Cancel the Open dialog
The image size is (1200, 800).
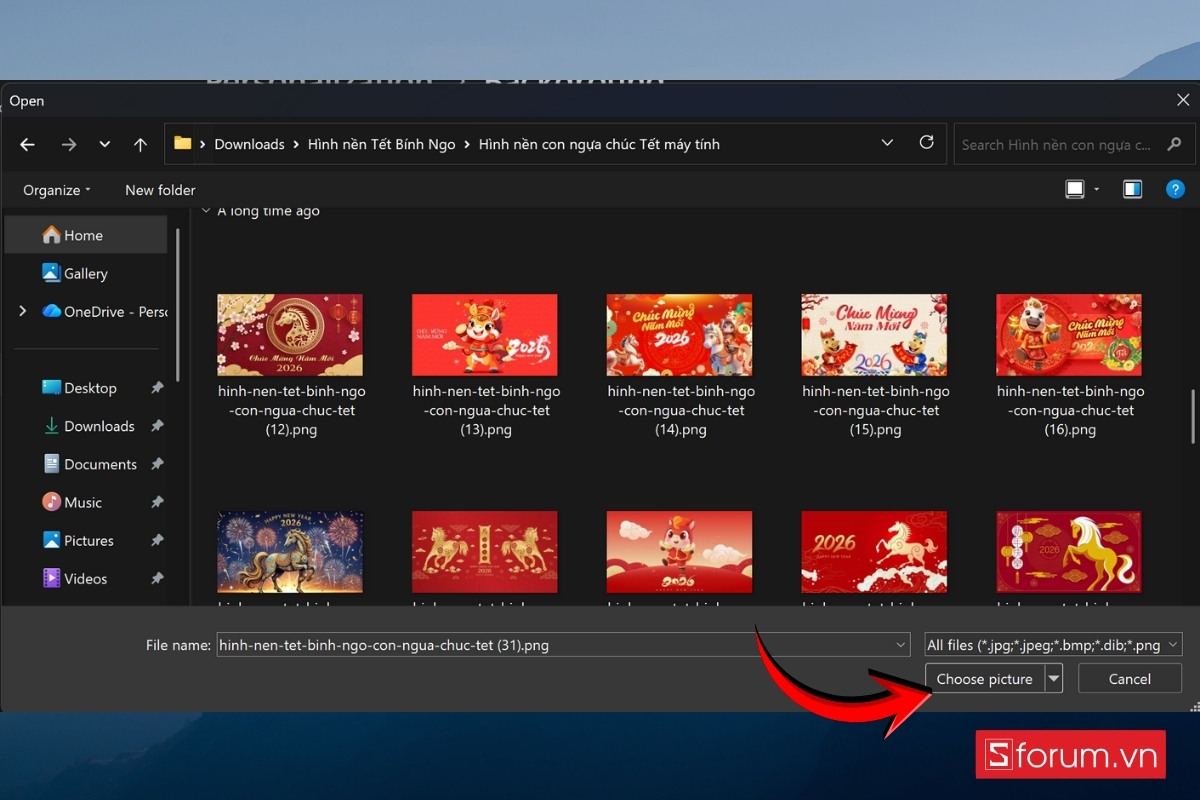coord(1129,678)
